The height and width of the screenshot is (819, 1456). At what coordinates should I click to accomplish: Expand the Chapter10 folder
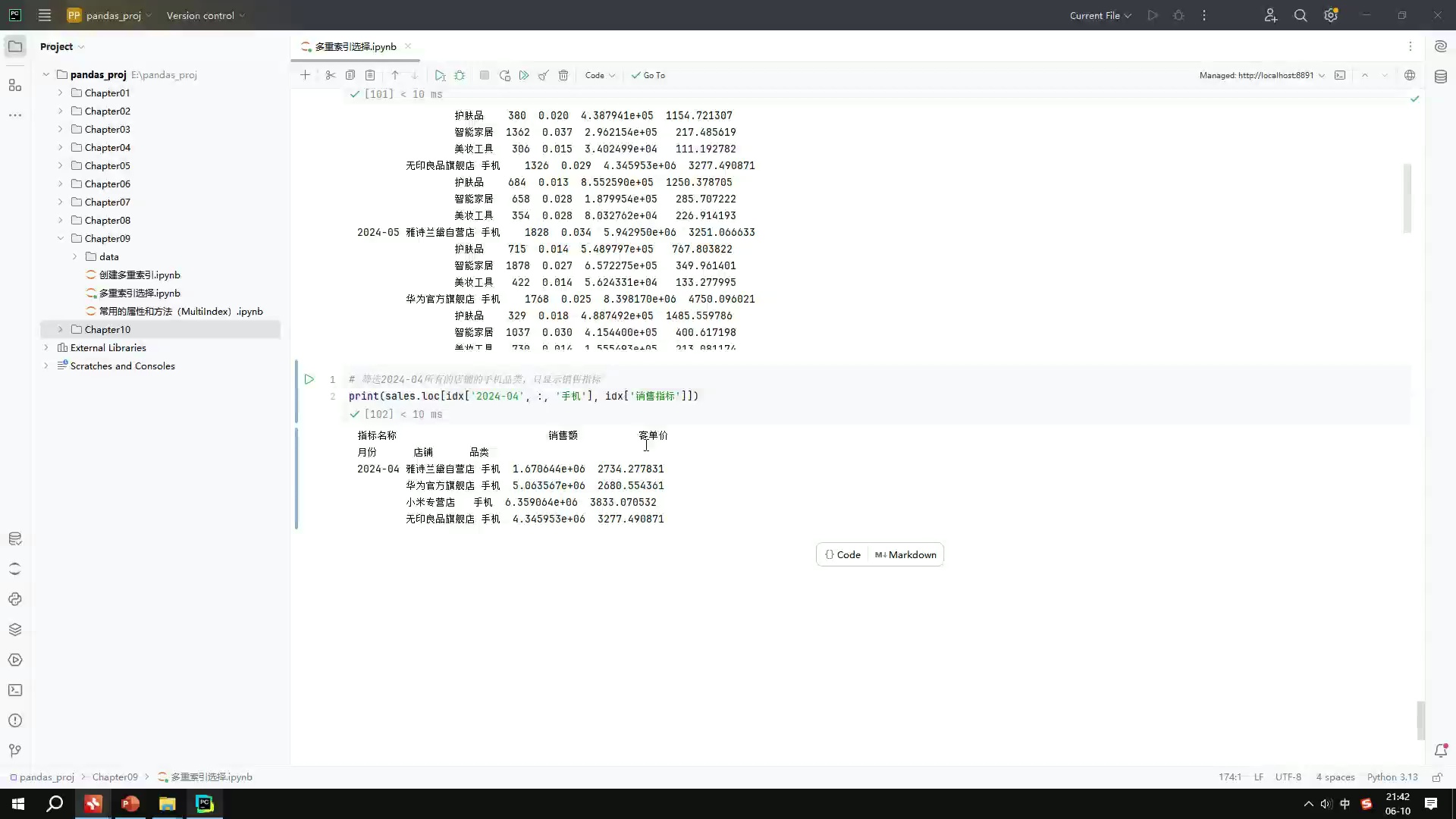coord(61,329)
